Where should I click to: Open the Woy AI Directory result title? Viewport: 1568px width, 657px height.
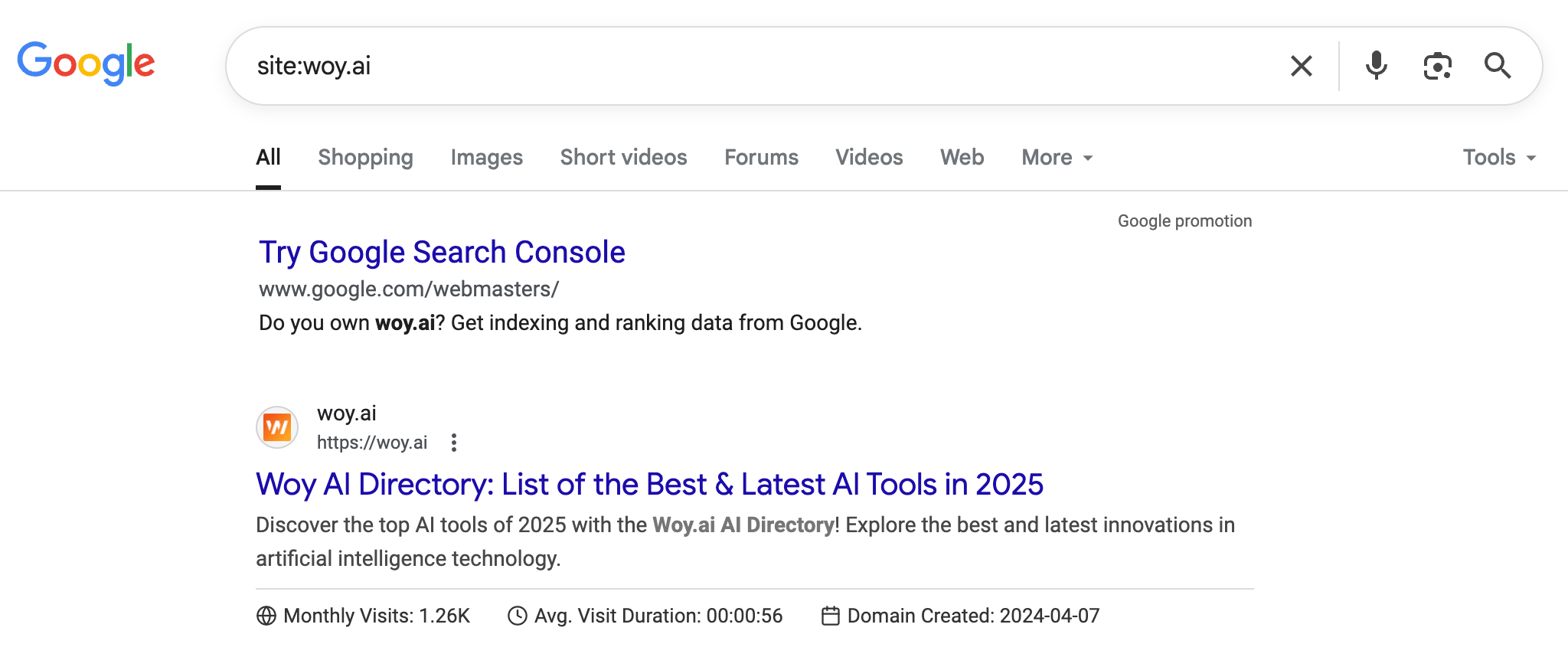(x=649, y=485)
